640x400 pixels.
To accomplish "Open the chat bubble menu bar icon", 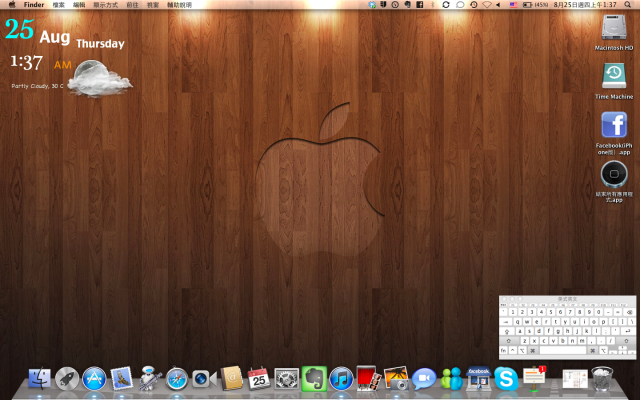I will [x=460, y=5].
